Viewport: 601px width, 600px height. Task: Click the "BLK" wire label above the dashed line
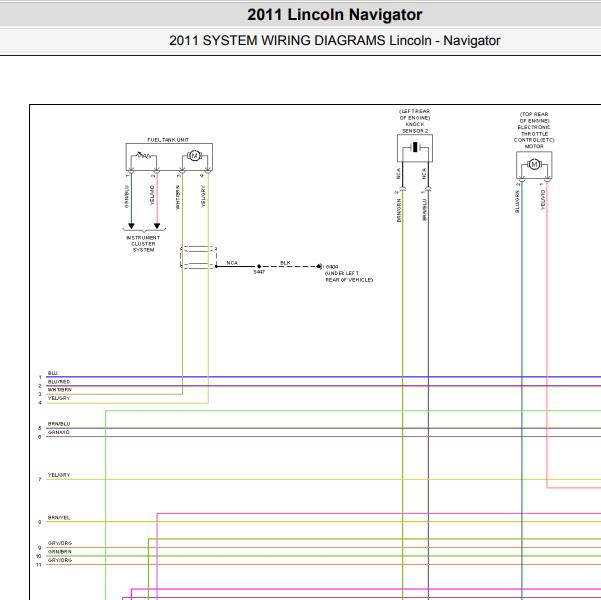(286, 263)
